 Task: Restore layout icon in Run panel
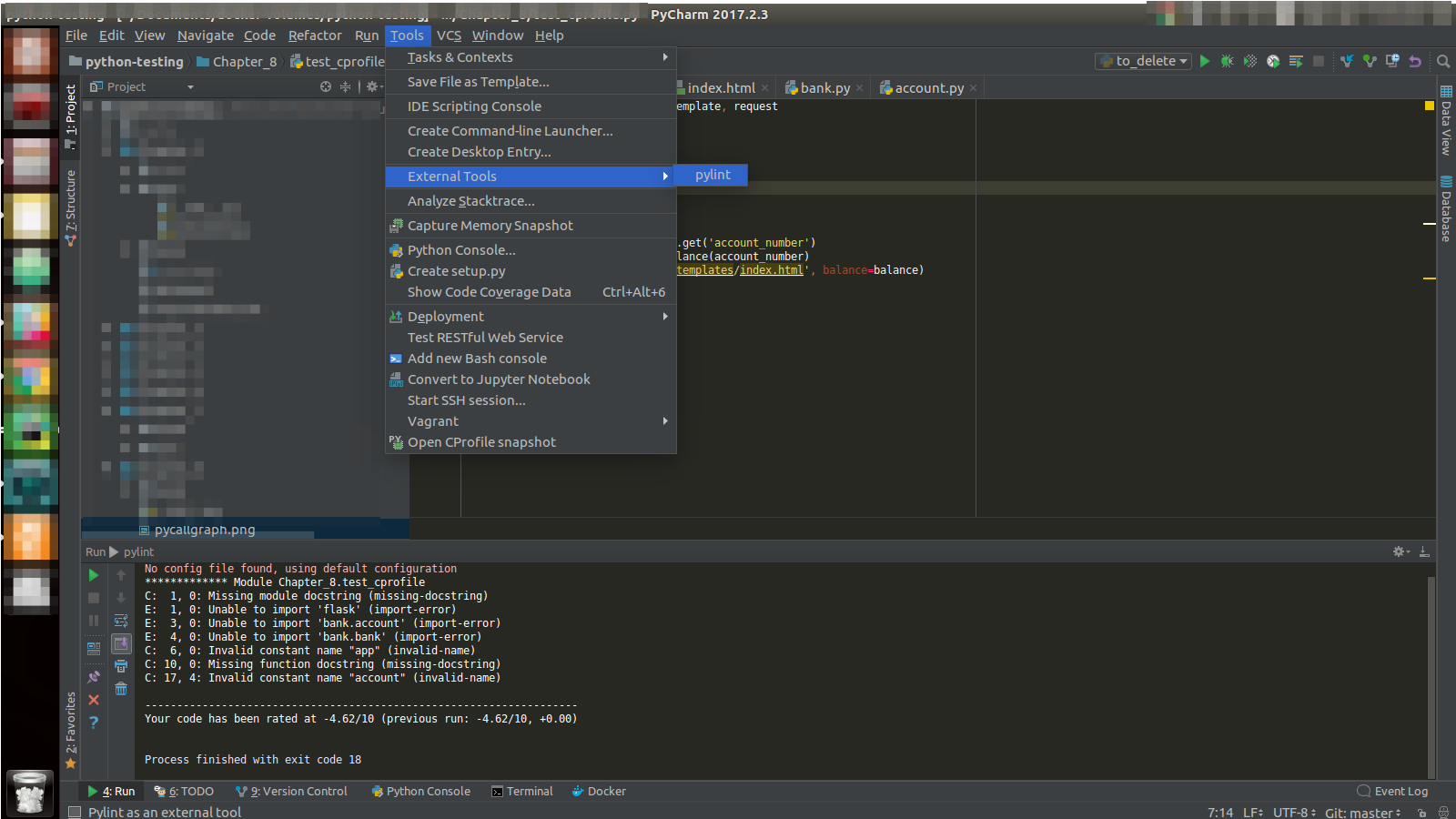[94, 649]
